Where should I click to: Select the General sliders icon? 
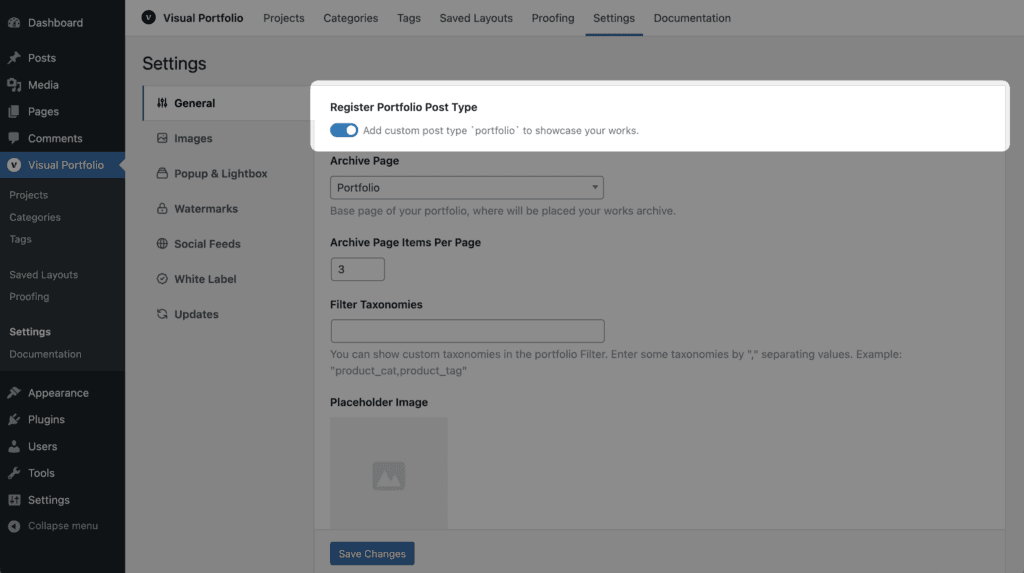pyautogui.click(x=162, y=103)
